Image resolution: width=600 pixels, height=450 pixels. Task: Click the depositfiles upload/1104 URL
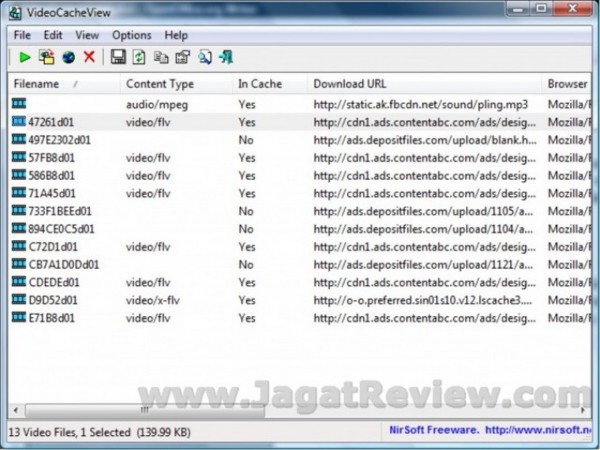(423, 229)
